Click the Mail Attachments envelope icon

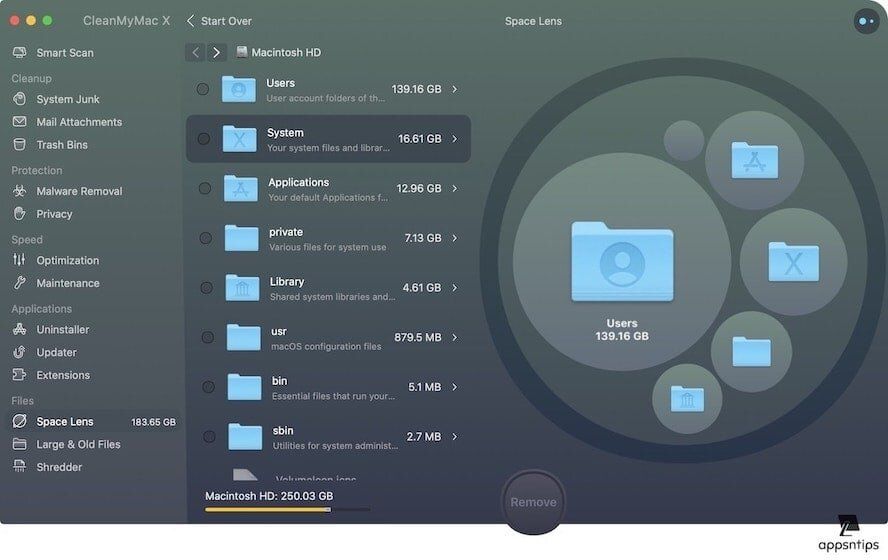coord(19,122)
